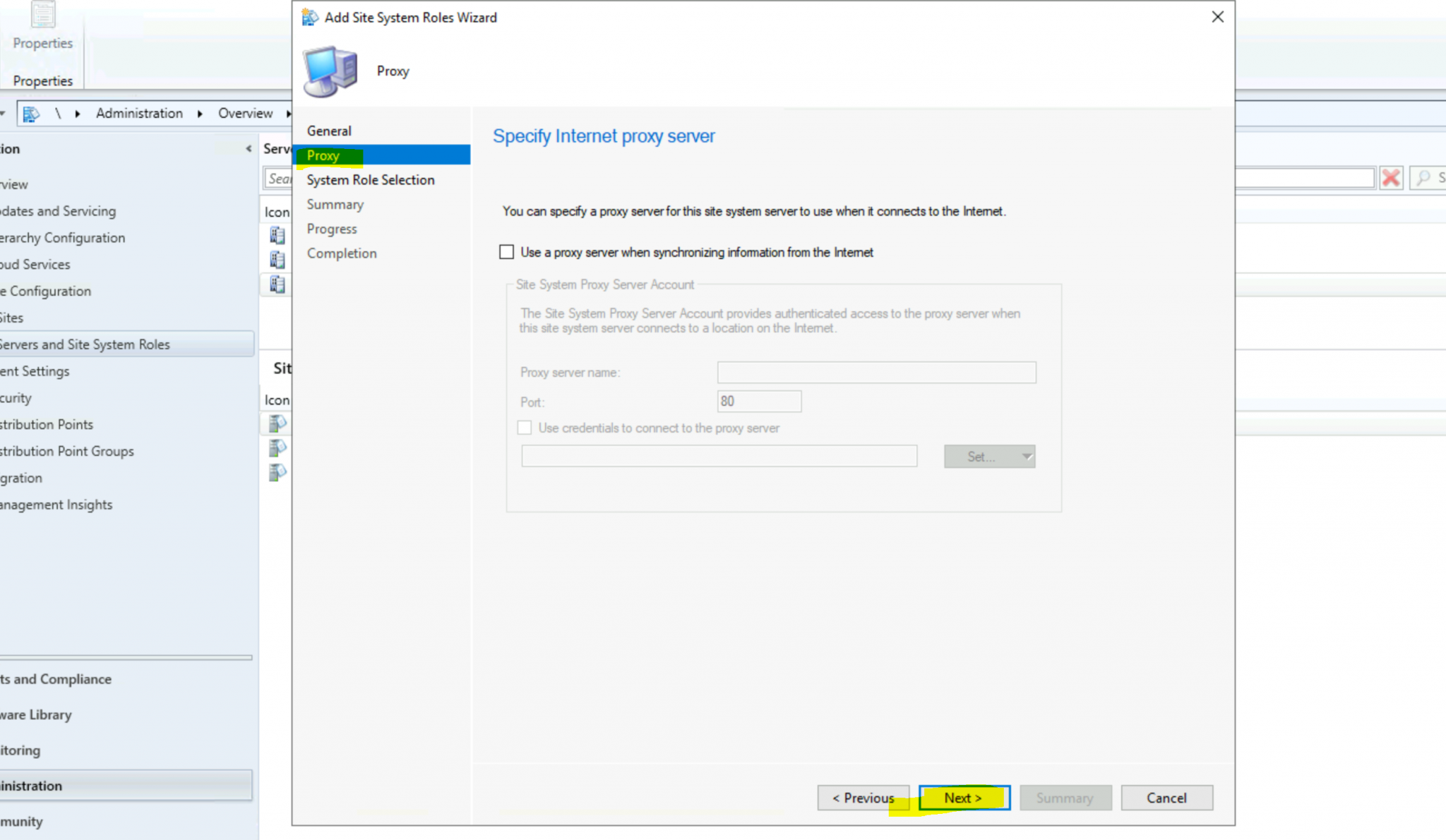Image resolution: width=1446 pixels, height=840 pixels.
Task: Click the Next button
Action: pos(964,798)
